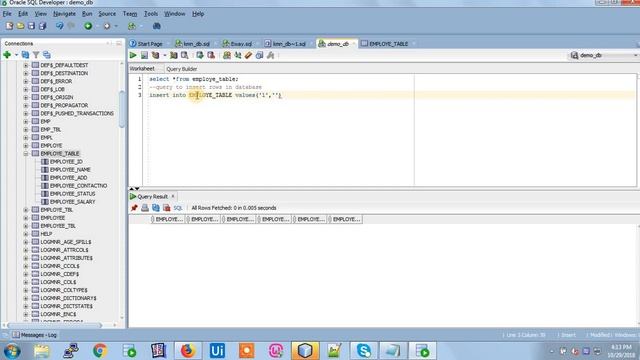Click the Save icon in main toolbar
This screenshot has height=360, width=640.
point(31,26)
